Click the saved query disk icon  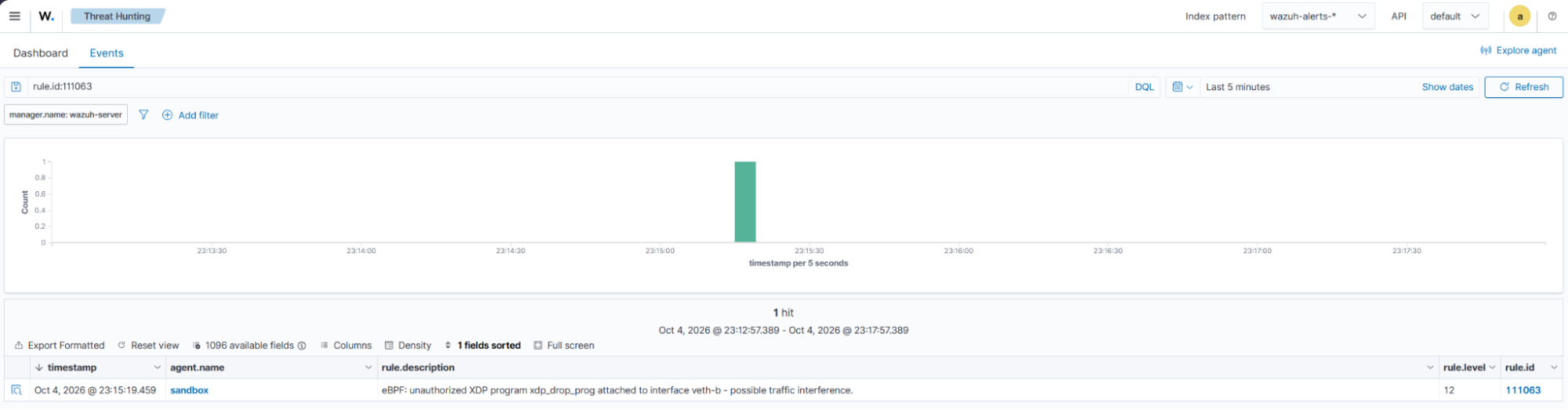point(16,87)
